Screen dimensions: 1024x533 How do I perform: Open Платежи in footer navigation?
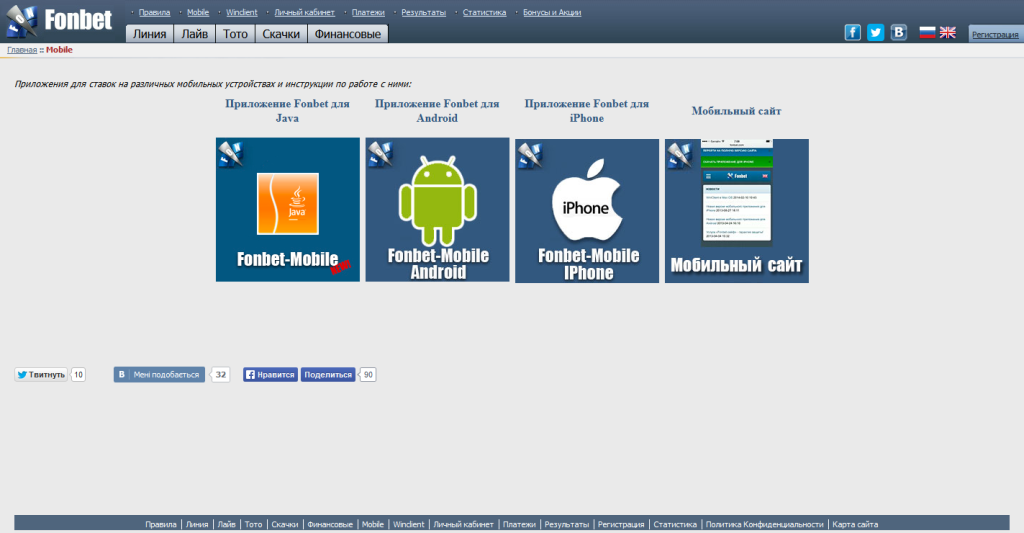519,525
